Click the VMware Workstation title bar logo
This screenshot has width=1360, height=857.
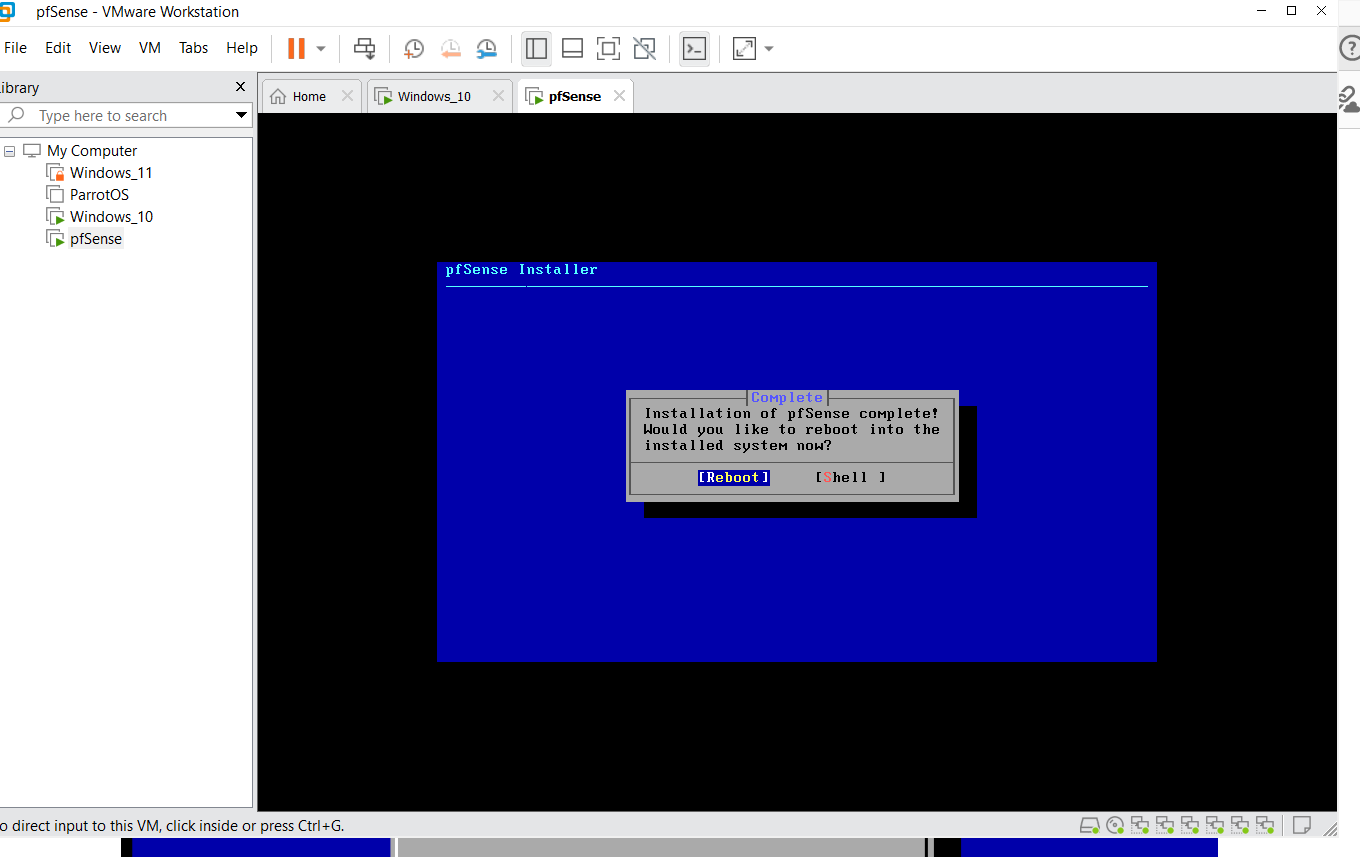click(7, 11)
